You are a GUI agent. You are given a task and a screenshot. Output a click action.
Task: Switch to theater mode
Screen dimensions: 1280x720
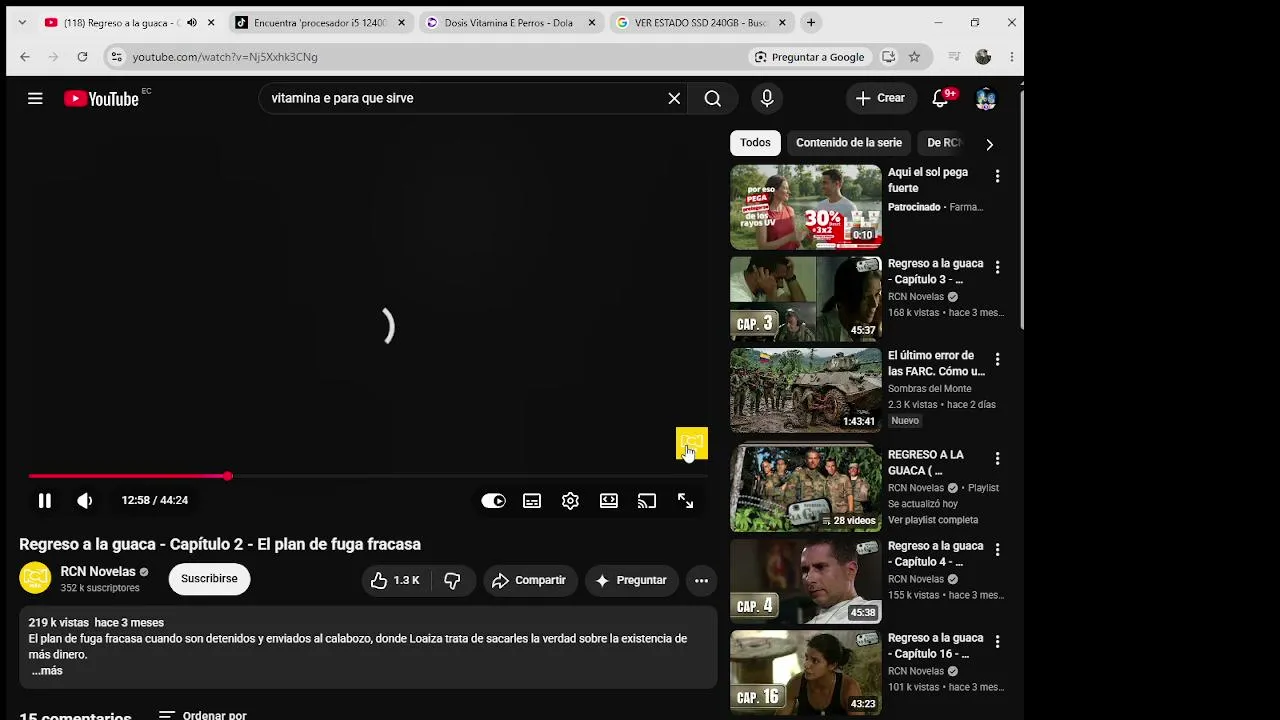click(608, 501)
